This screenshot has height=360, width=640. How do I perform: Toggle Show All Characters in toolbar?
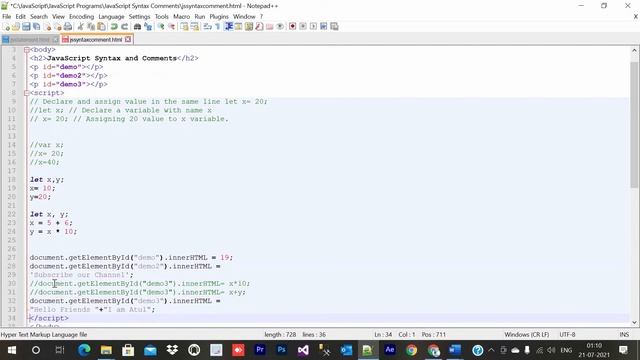click(x=218, y=27)
